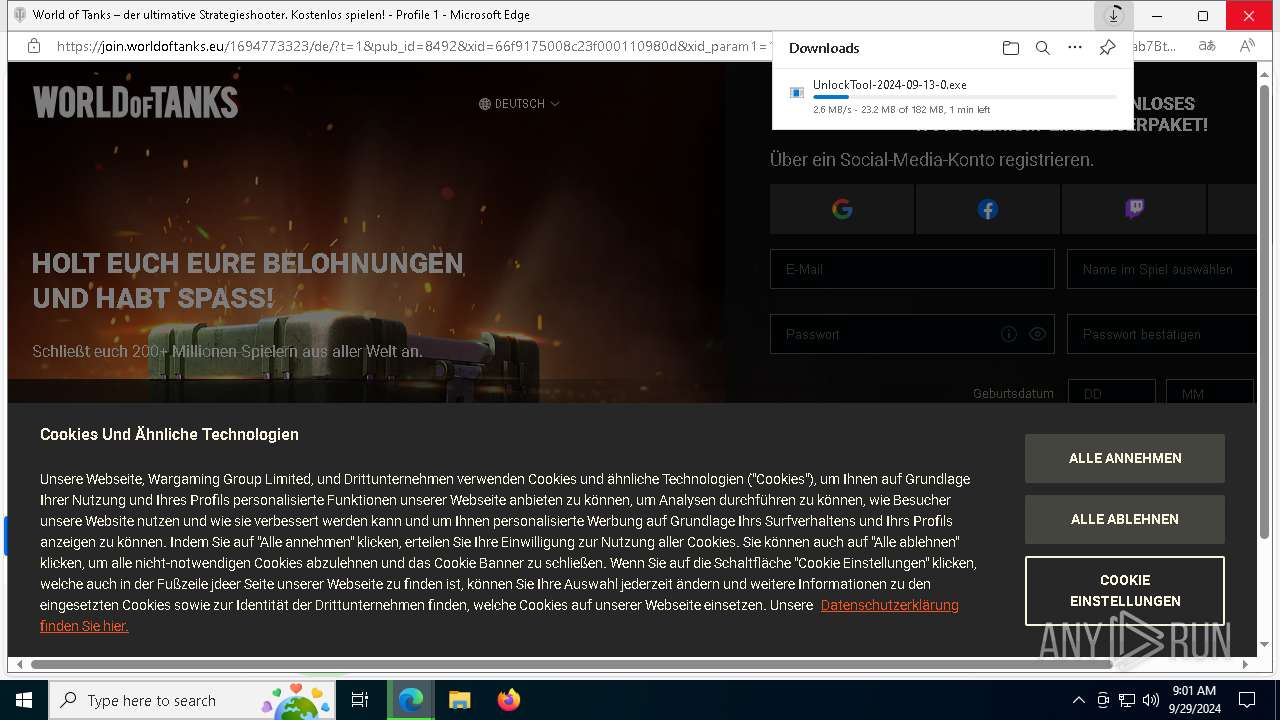Sign up with the Facebook icon
The image size is (1280, 720).
pyautogui.click(x=987, y=209)
